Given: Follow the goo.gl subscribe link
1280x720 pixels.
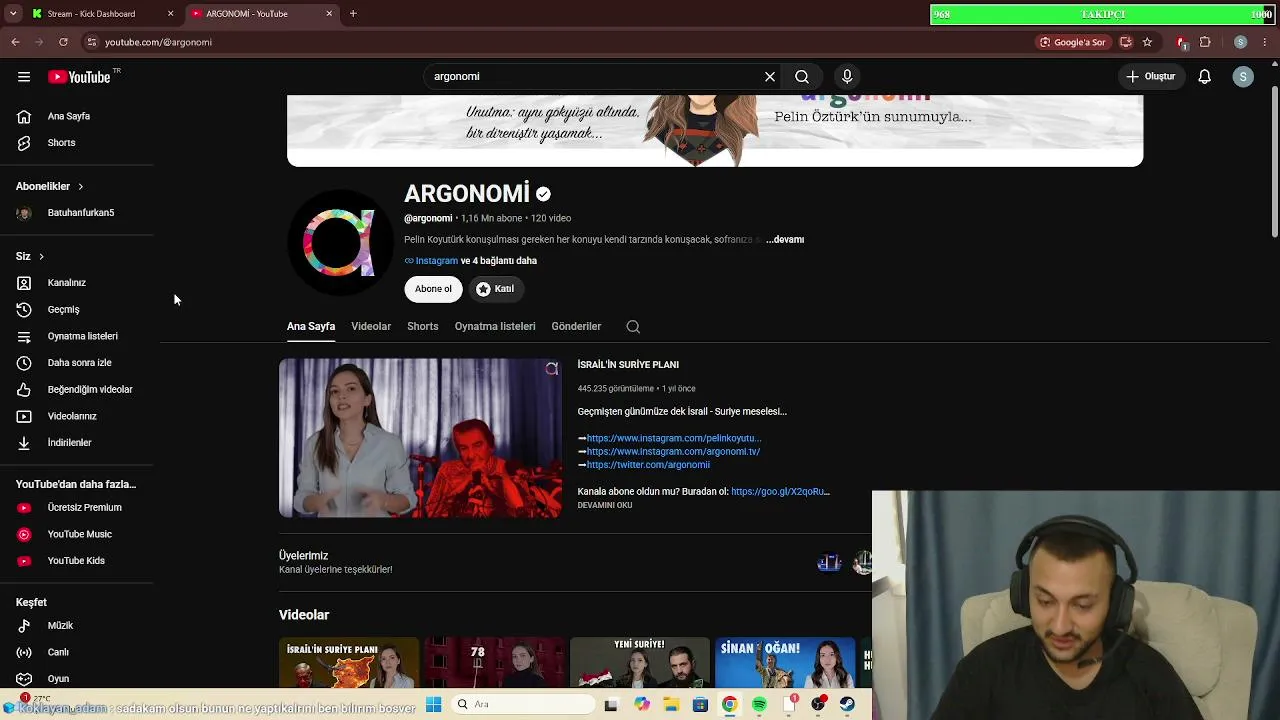Looking at the screenshot, I should pos(780,492).
